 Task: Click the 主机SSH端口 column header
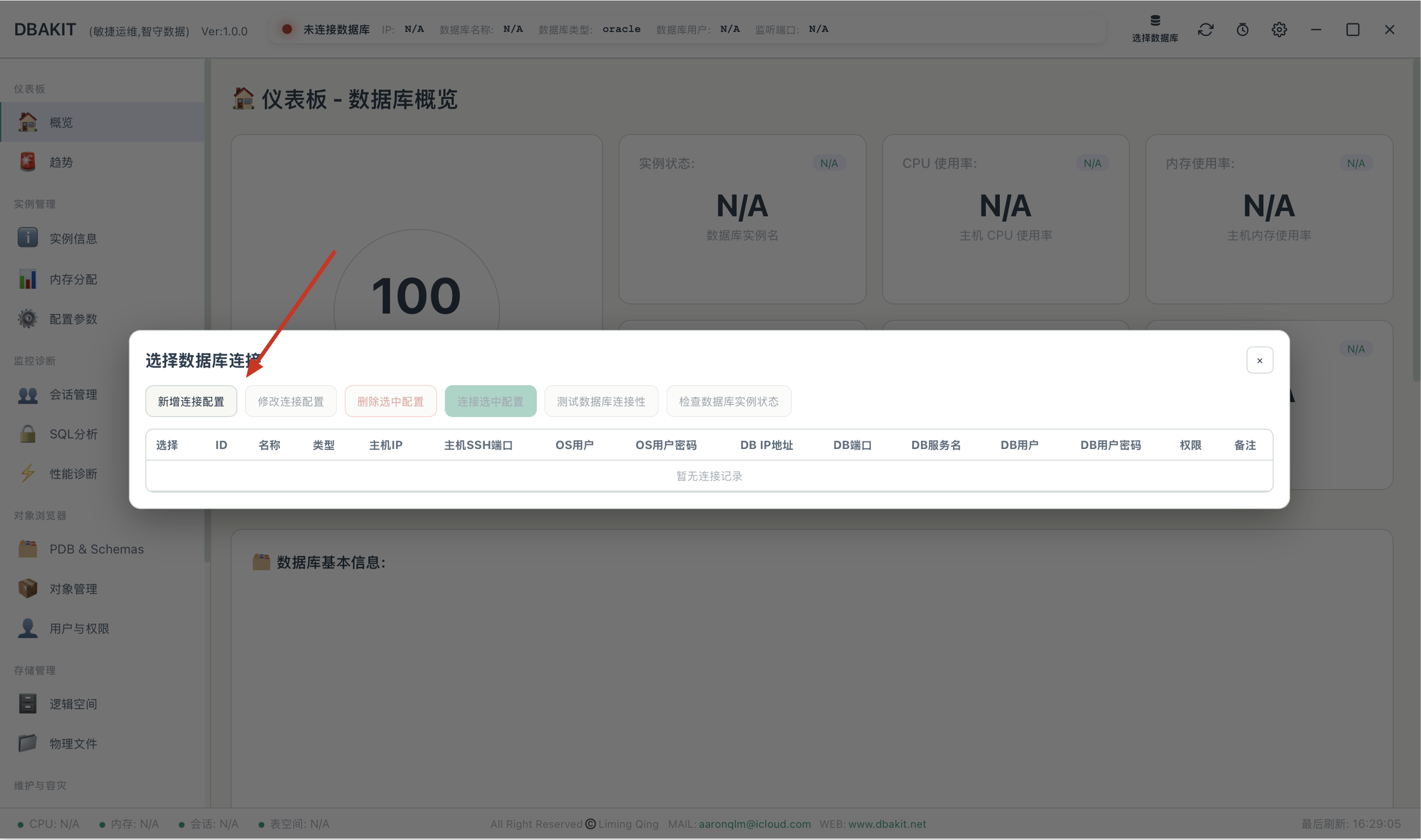[x=478, y=445]
